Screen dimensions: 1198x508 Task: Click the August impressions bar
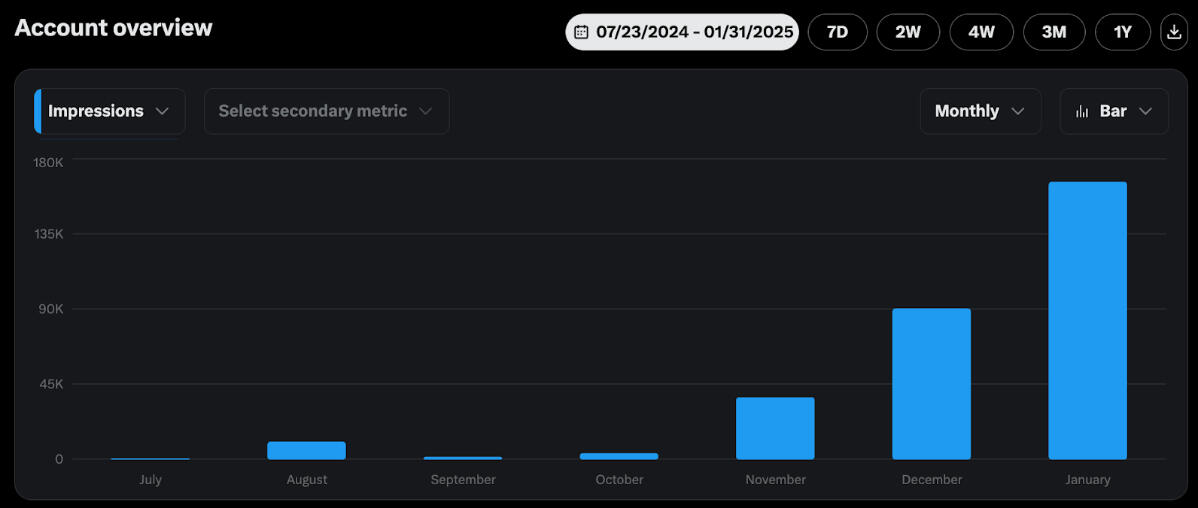306,451
